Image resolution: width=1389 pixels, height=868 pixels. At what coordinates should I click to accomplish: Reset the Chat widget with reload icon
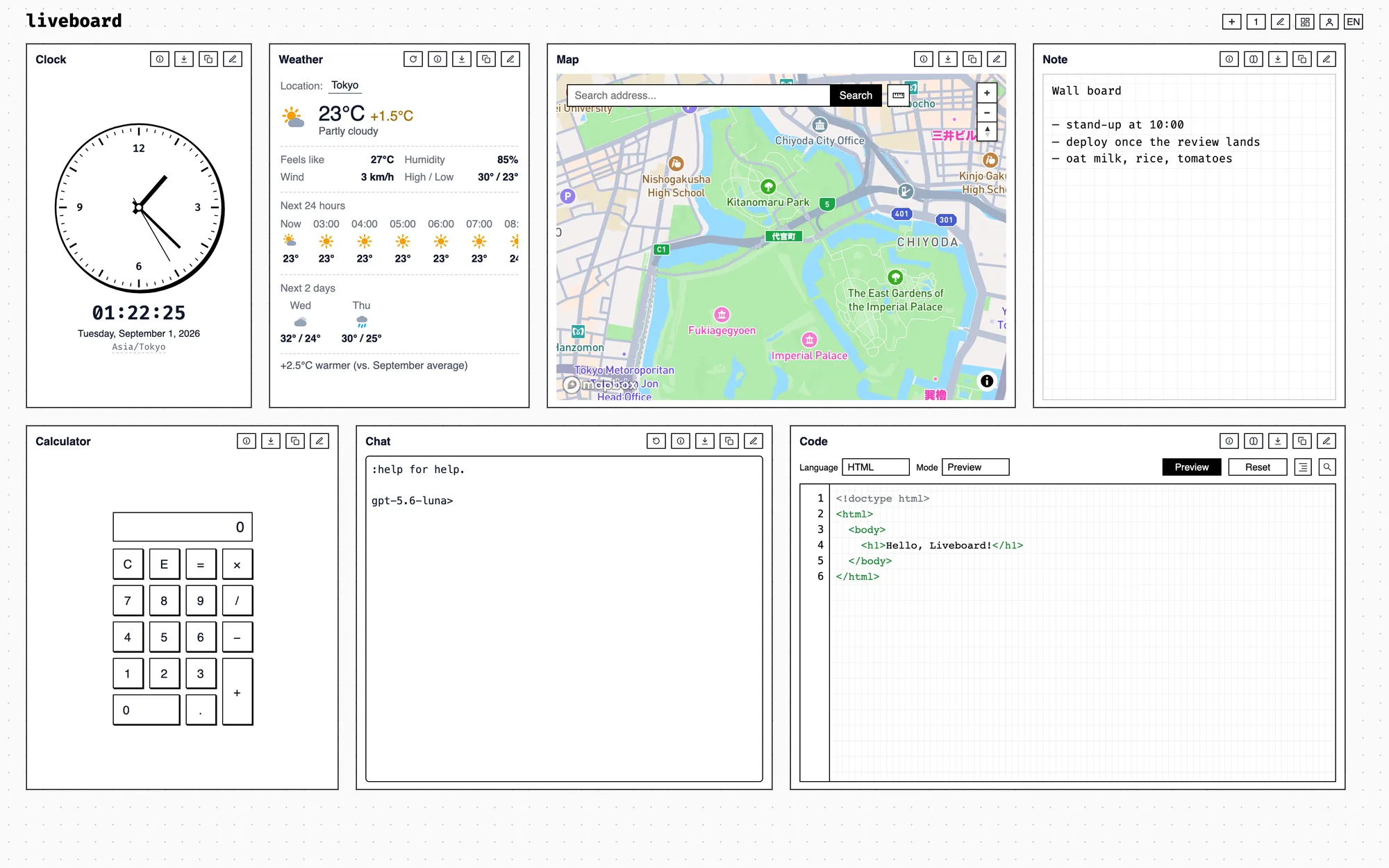coord(656,441)
